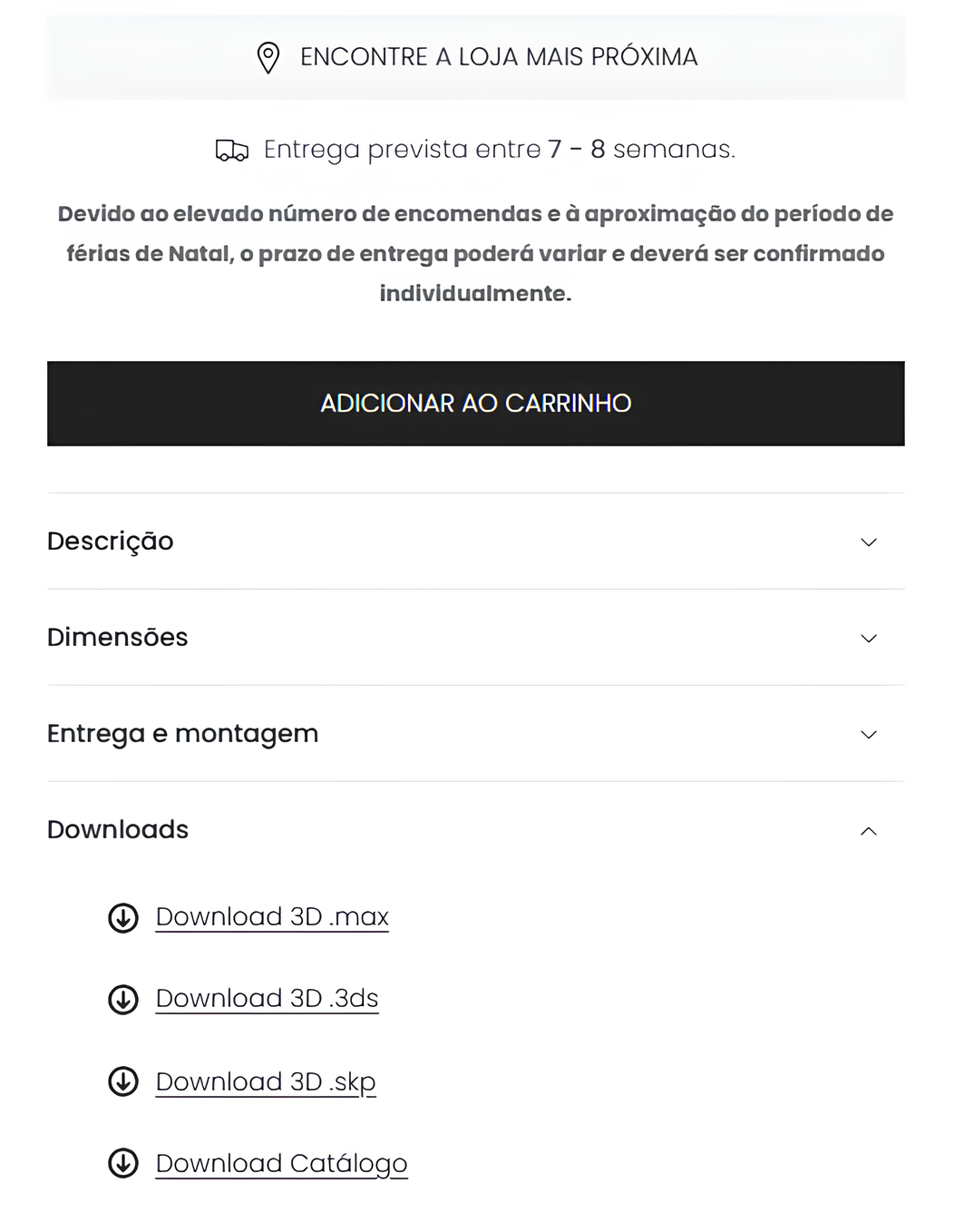Click the download icon beside 3D .max
The image size is (954, 1232).
click(123, 918)
